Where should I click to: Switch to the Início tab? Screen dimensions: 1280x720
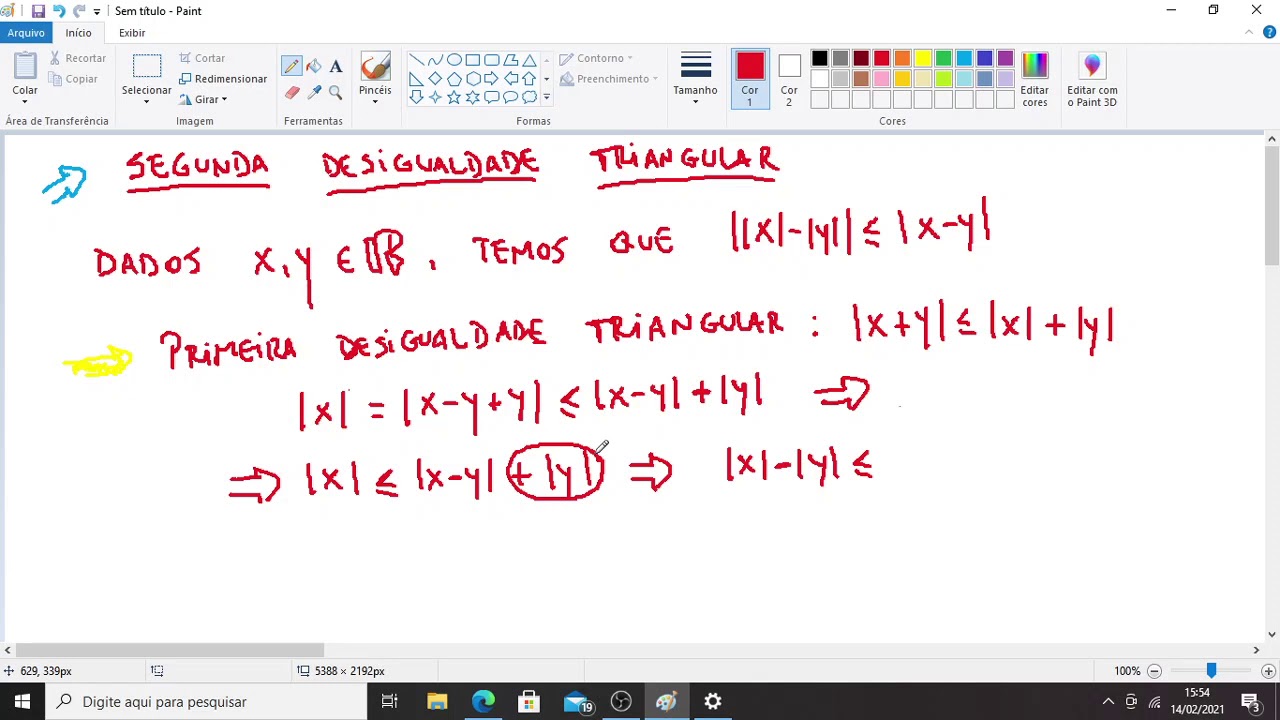click(x=78, y=33)
